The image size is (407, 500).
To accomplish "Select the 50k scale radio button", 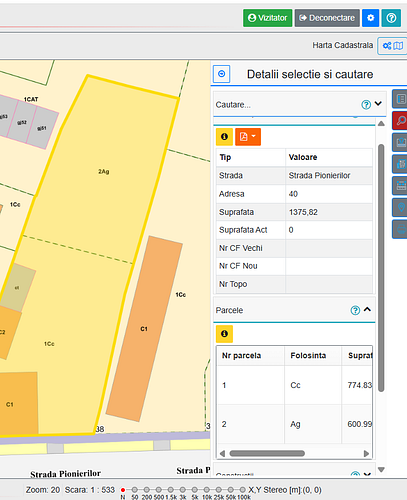I will 230,490.
